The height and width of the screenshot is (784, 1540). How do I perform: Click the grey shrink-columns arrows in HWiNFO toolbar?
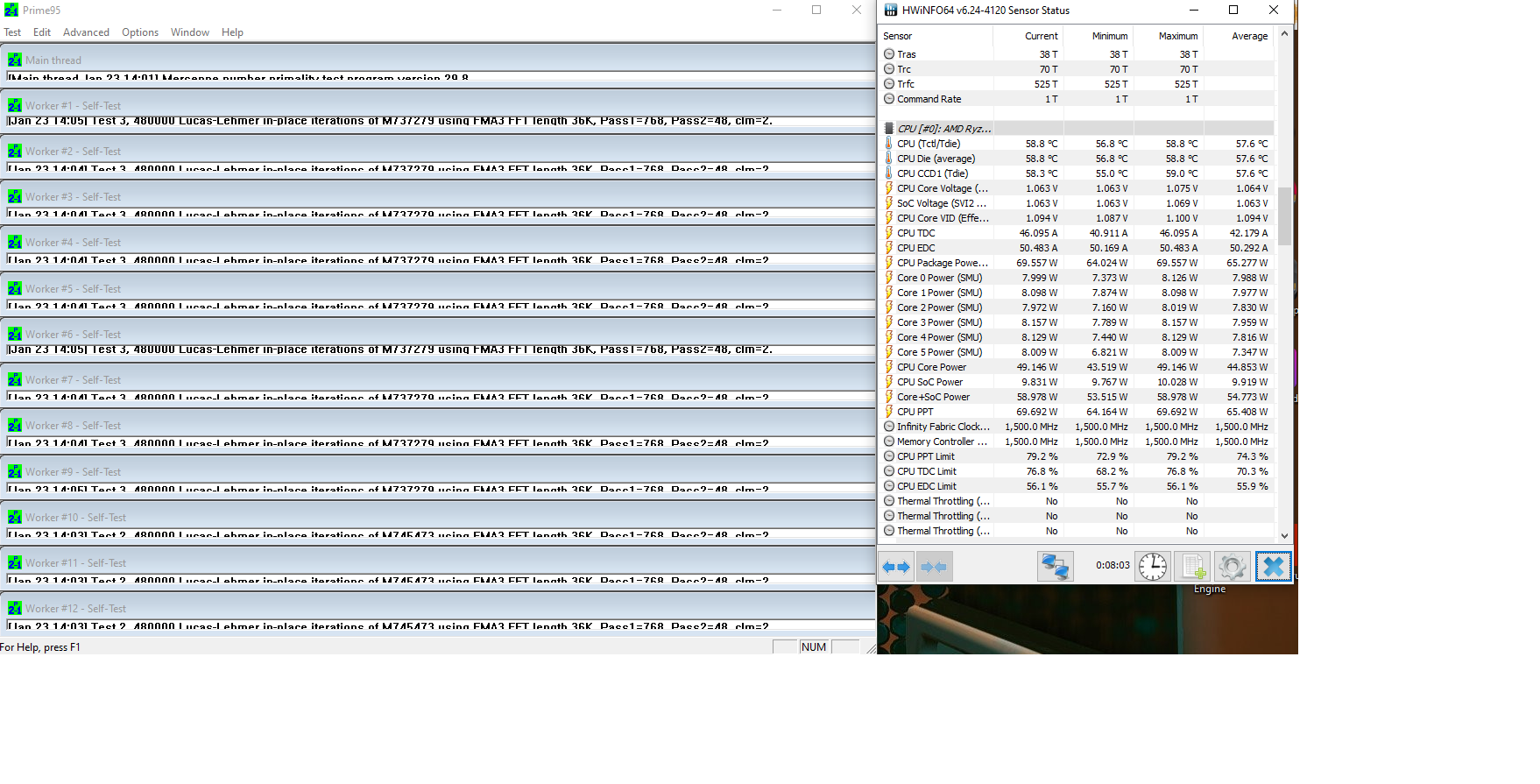point(935,567)
